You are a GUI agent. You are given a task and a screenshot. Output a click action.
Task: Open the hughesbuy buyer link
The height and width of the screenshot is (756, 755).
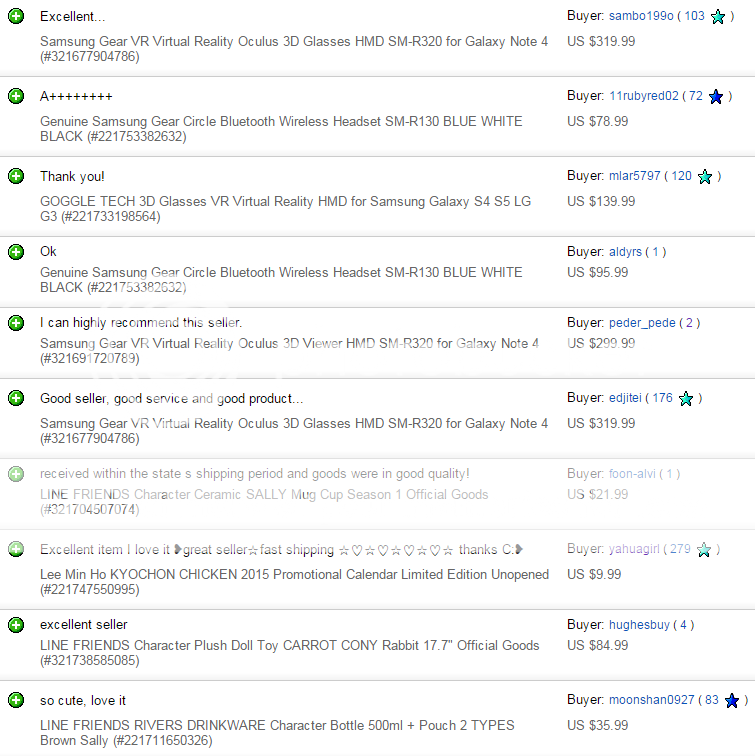point(639,625)
